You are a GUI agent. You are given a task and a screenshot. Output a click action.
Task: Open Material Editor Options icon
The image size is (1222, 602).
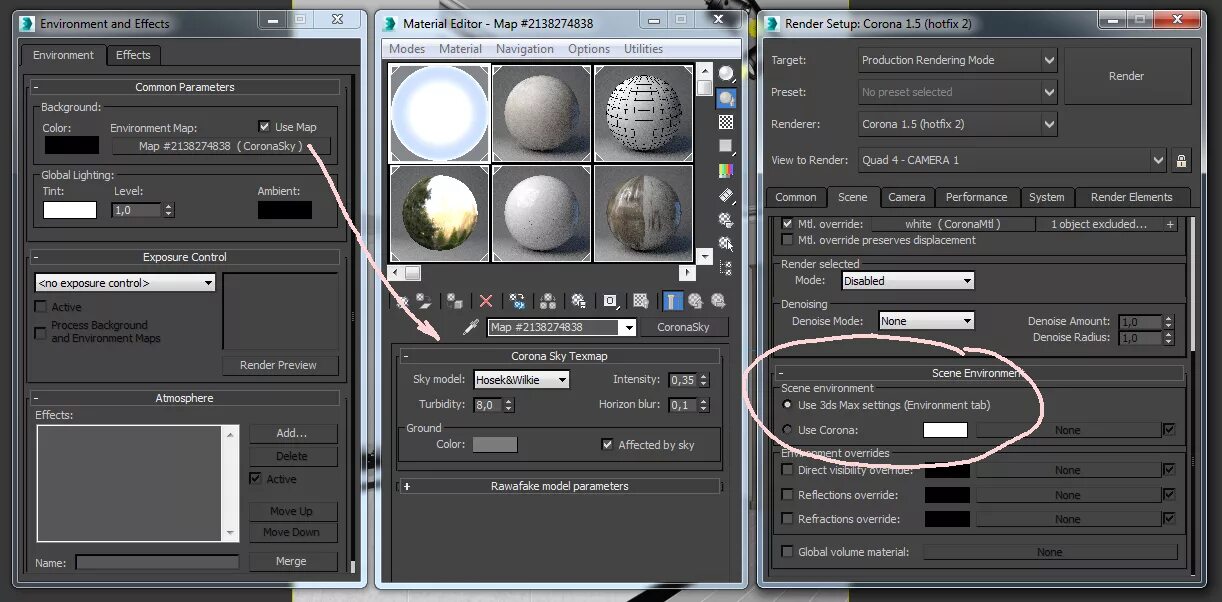tap(726, 218)
